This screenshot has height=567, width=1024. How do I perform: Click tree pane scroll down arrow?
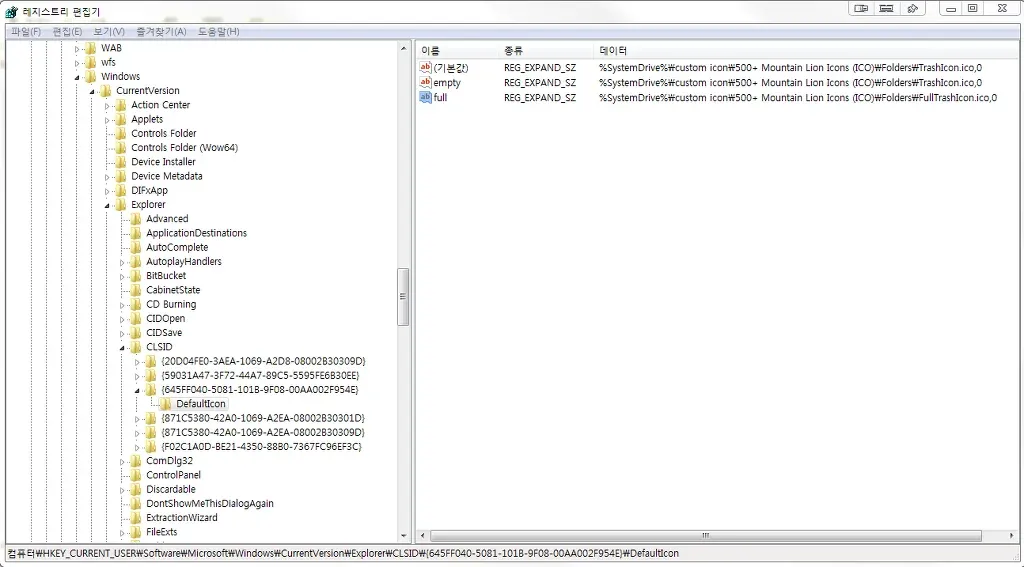(404, 536)
